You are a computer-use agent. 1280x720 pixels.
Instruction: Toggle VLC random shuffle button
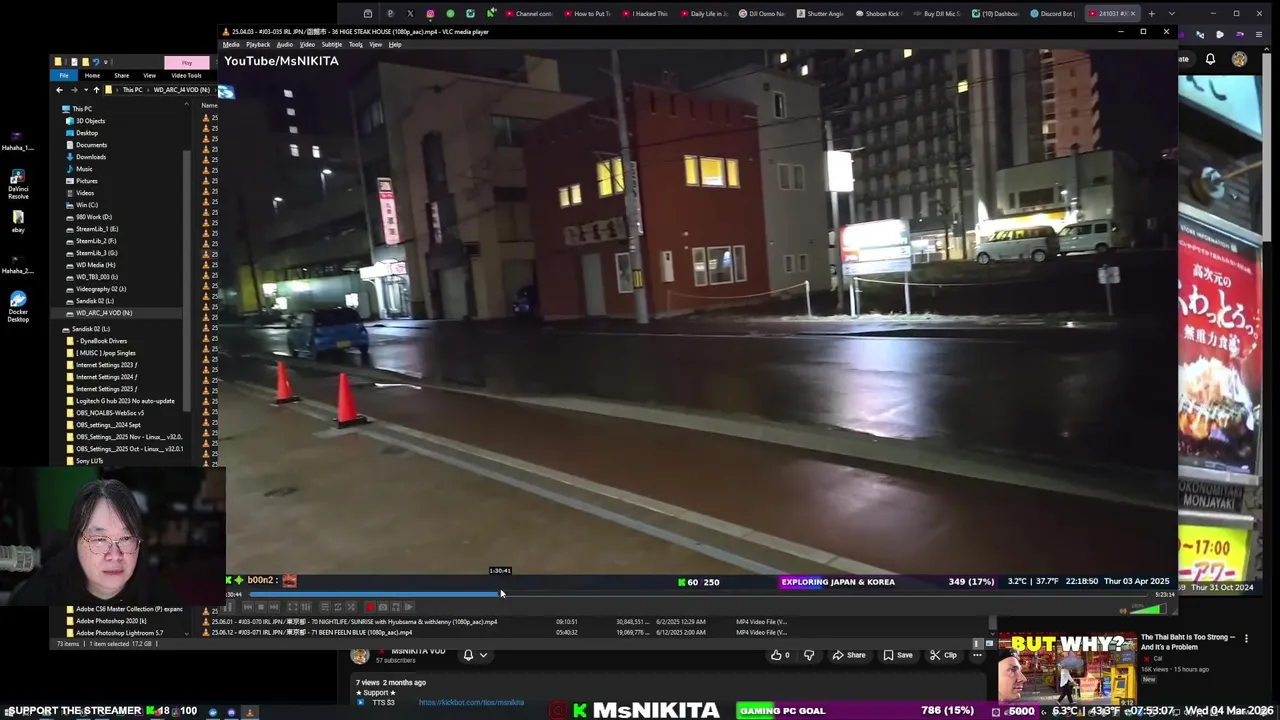coord(351,607)
